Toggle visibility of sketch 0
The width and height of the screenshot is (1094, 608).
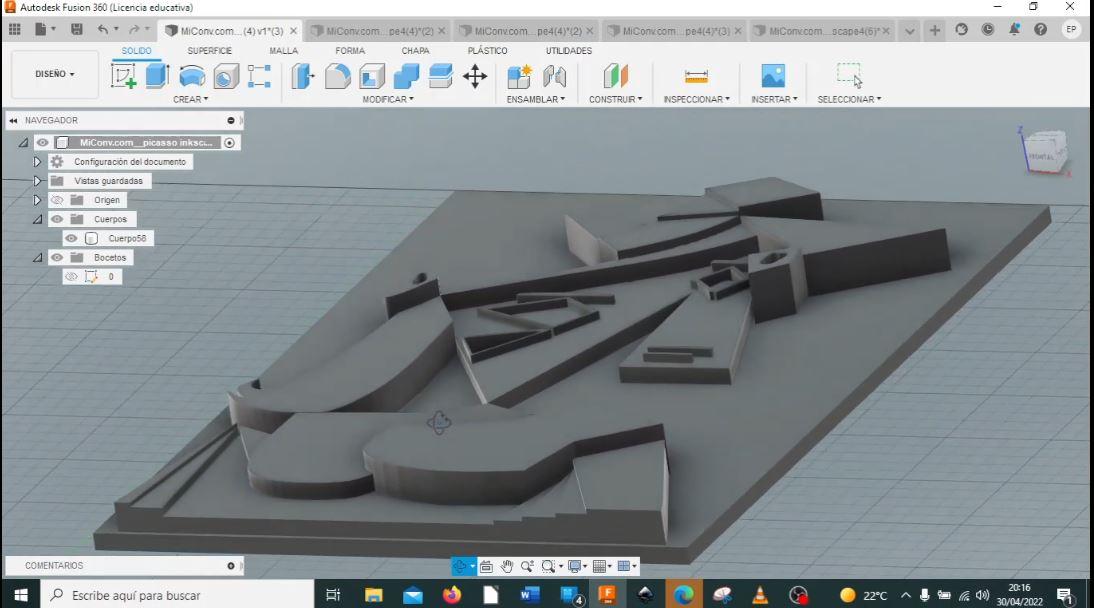71,277
